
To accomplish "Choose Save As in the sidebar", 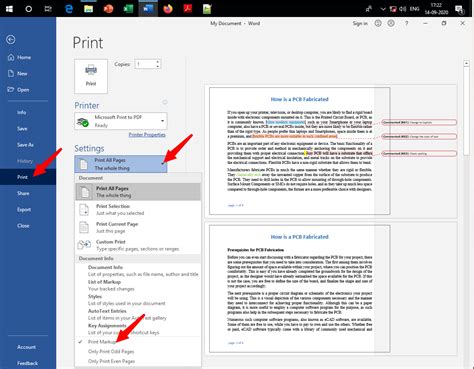I will [x=25, y=145].
